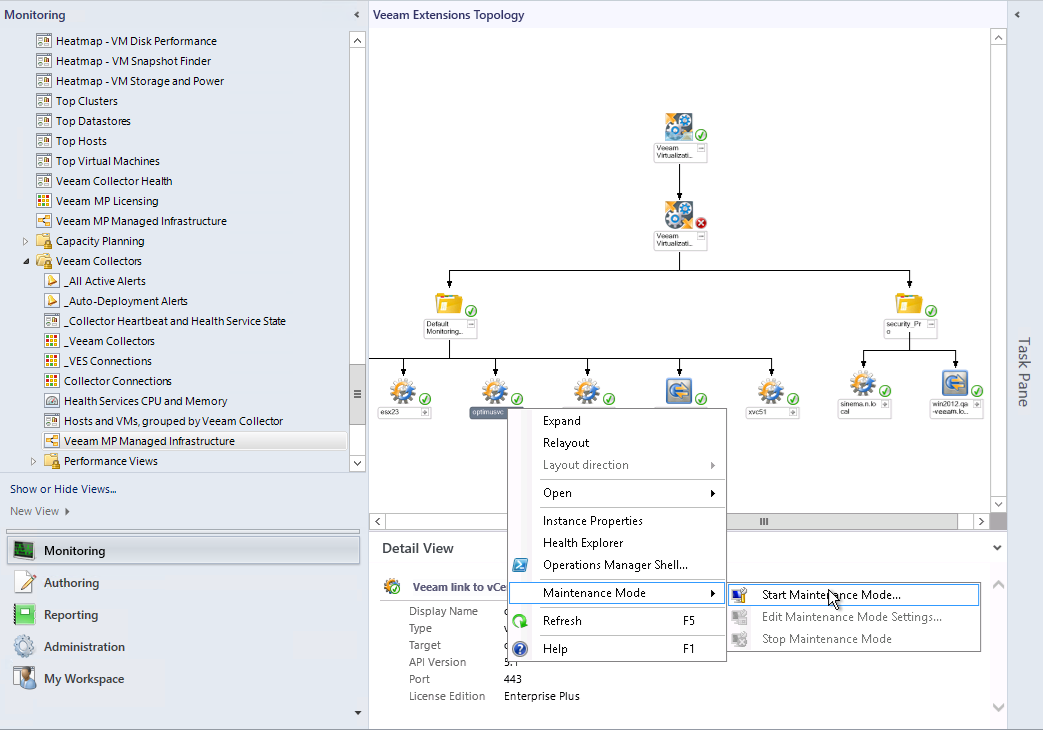Click topology vertical scroll up arrow

pyautogui.click(x=998, y=38)
